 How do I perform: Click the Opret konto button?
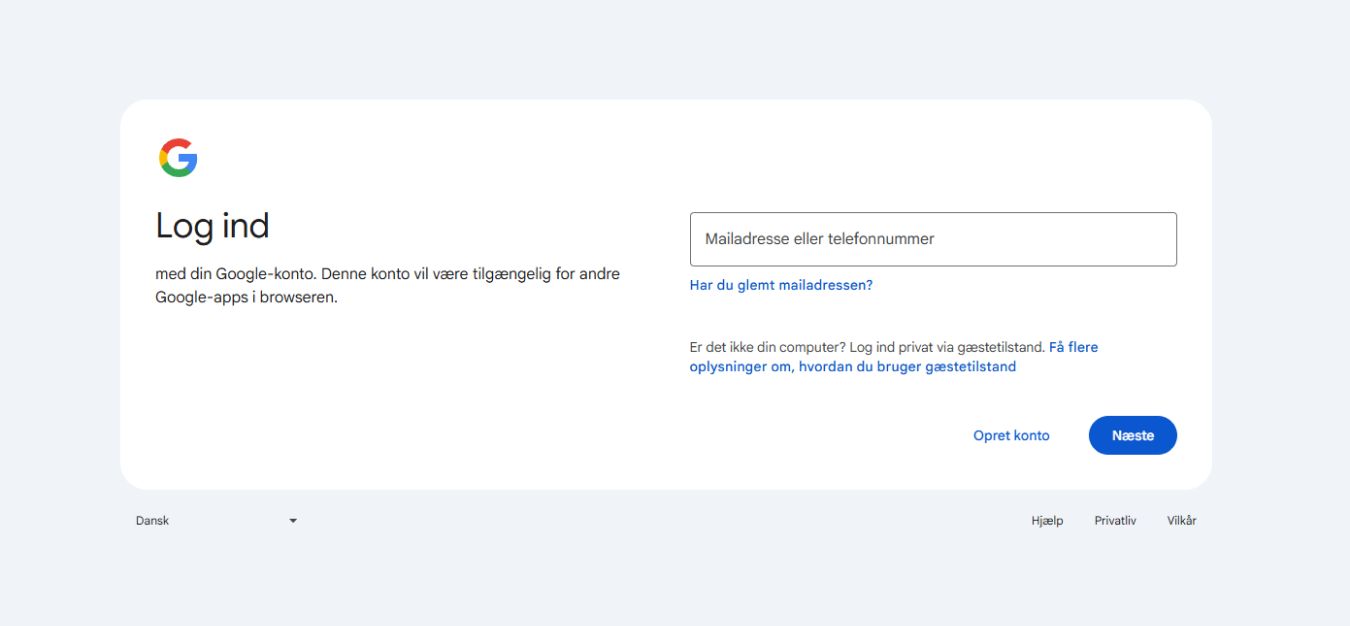[1011, 436]
